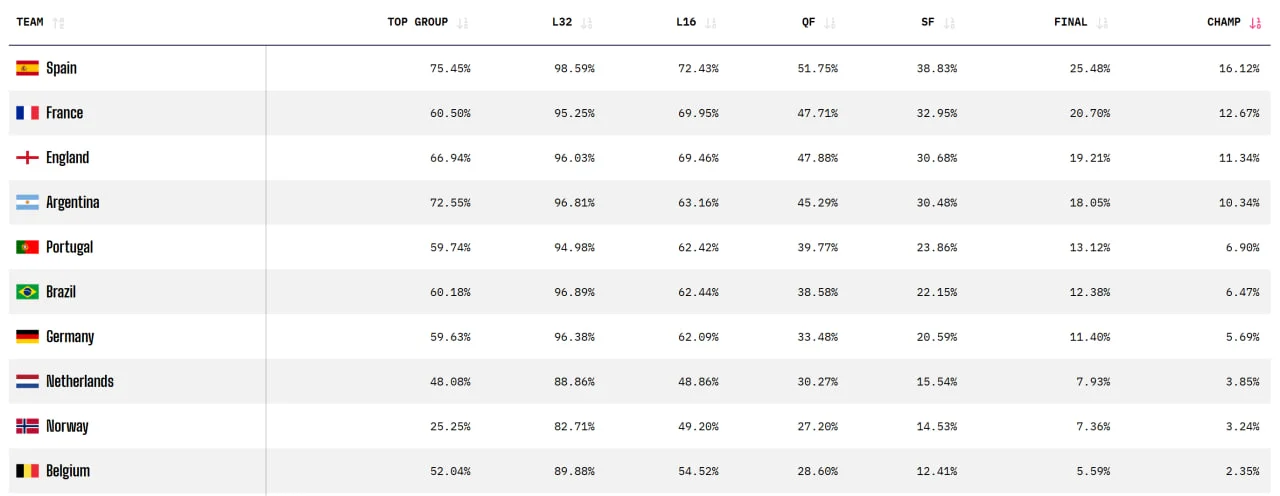
Task: Click the Belgium flag icon
Action: pyautogui.click(x=27, y=471)
